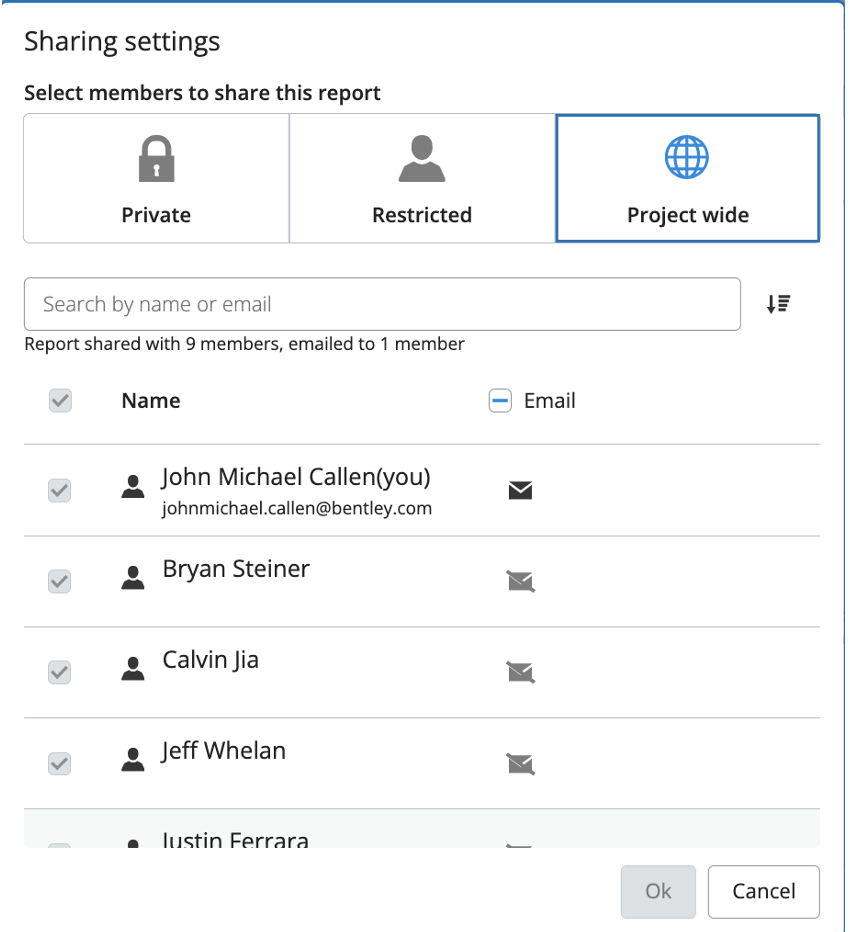The height and width of the screenshot is (932, 850).
Task: Click the person icon next to Bryan Steiner
Action: pos(133,578)
